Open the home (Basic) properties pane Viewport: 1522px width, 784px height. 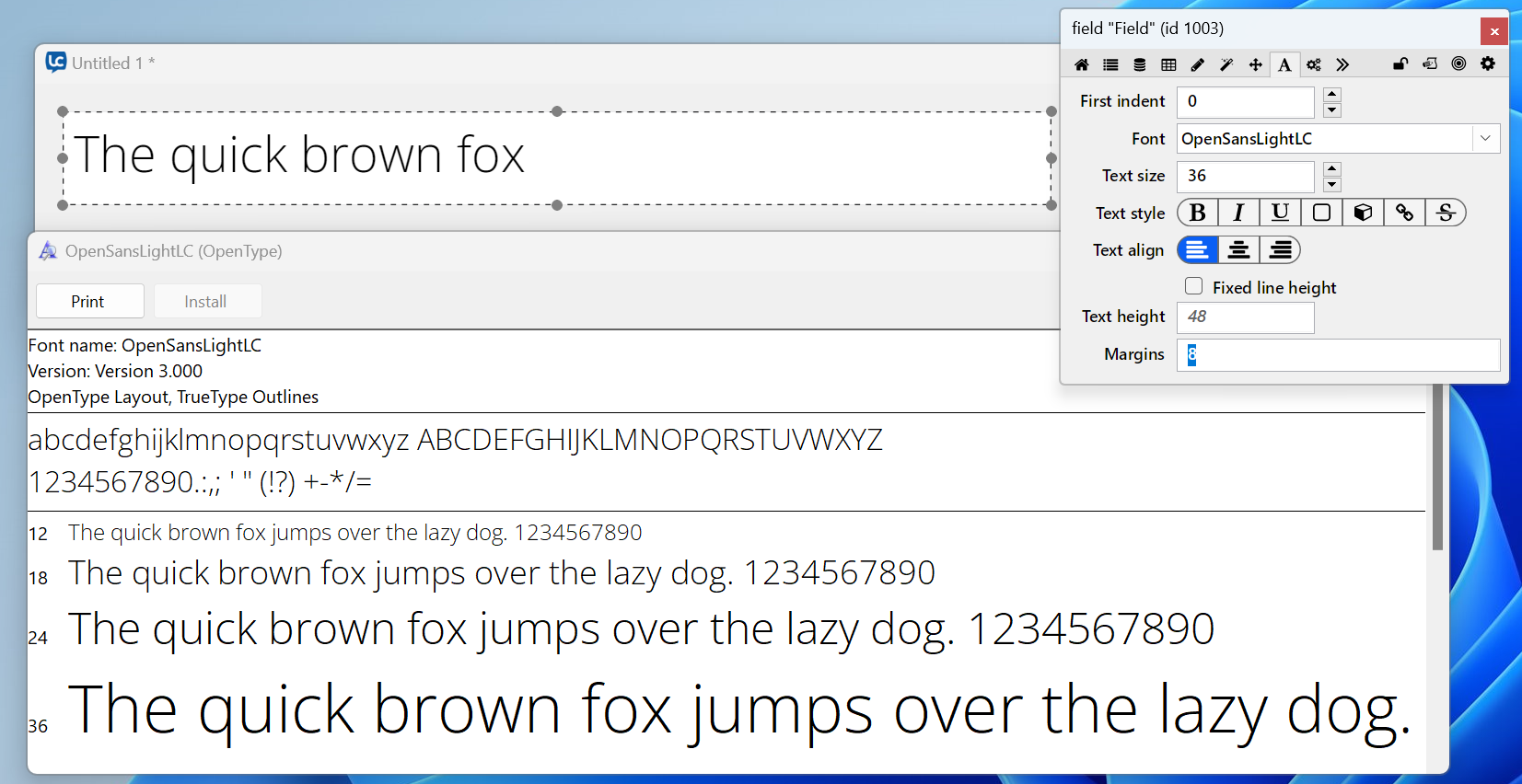coord(1082,64)
